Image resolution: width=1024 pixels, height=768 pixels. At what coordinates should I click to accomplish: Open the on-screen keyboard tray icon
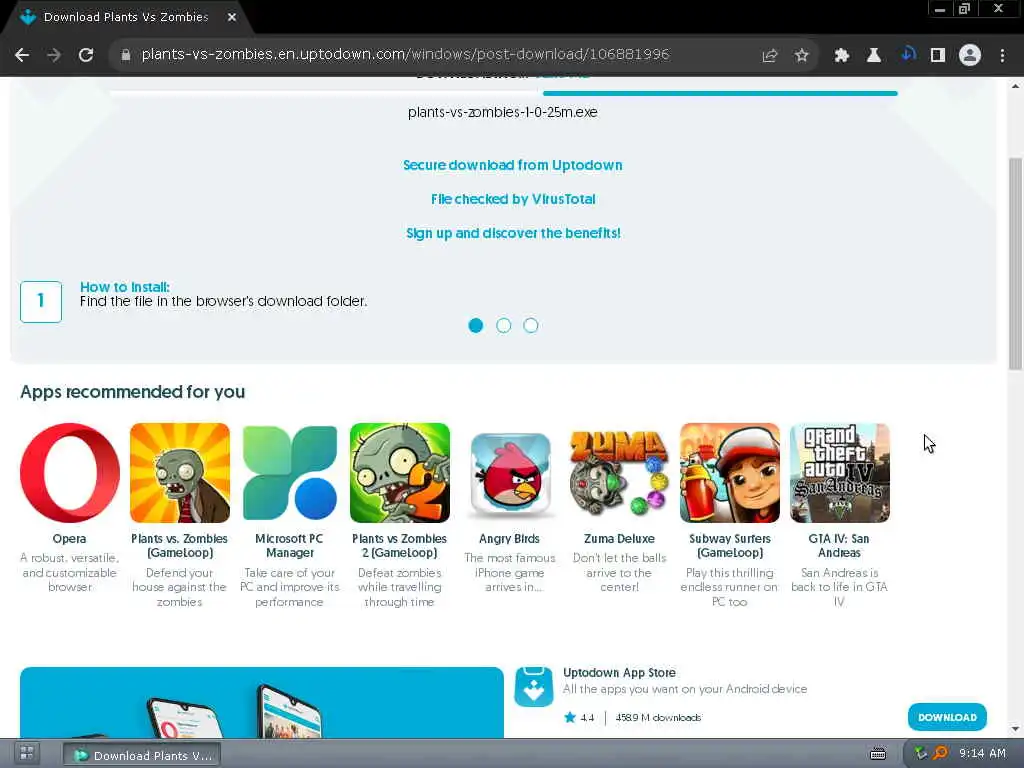point(878,754)
